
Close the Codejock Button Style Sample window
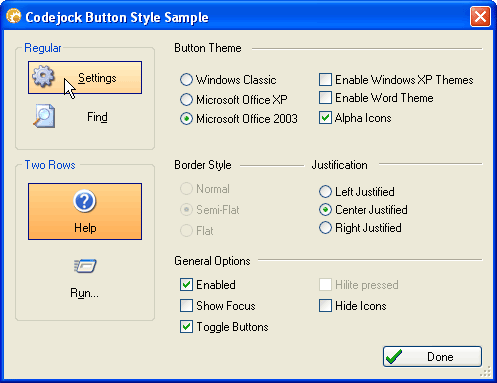(x=480, y=16)
